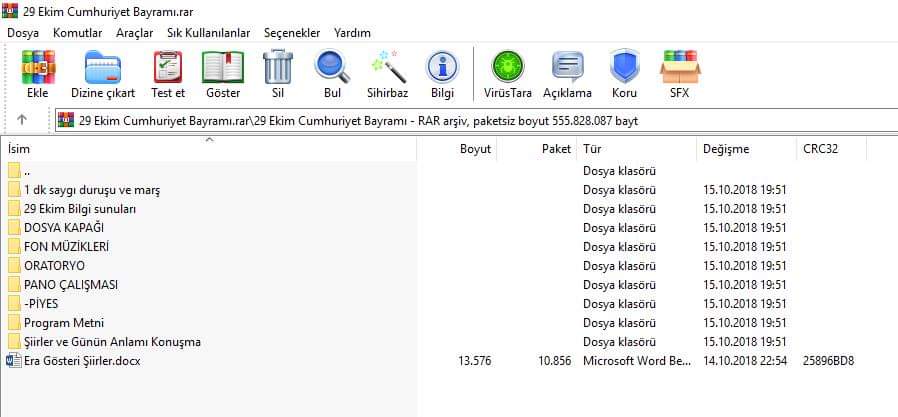This screenshot has height=417, width=898.
Task: Open the Bul search tool
Action: click(332, 74)
